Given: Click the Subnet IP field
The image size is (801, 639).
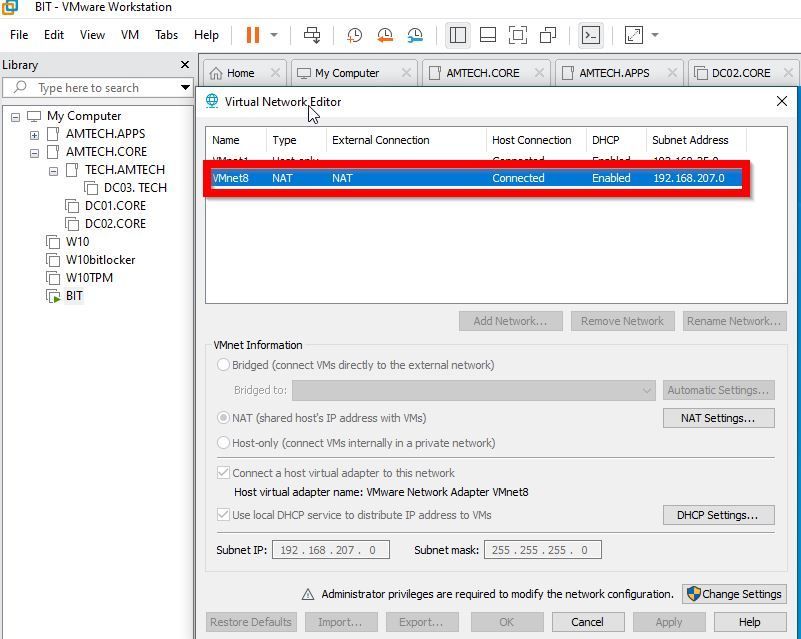Looking at the screenshot, I should [331, 550].
